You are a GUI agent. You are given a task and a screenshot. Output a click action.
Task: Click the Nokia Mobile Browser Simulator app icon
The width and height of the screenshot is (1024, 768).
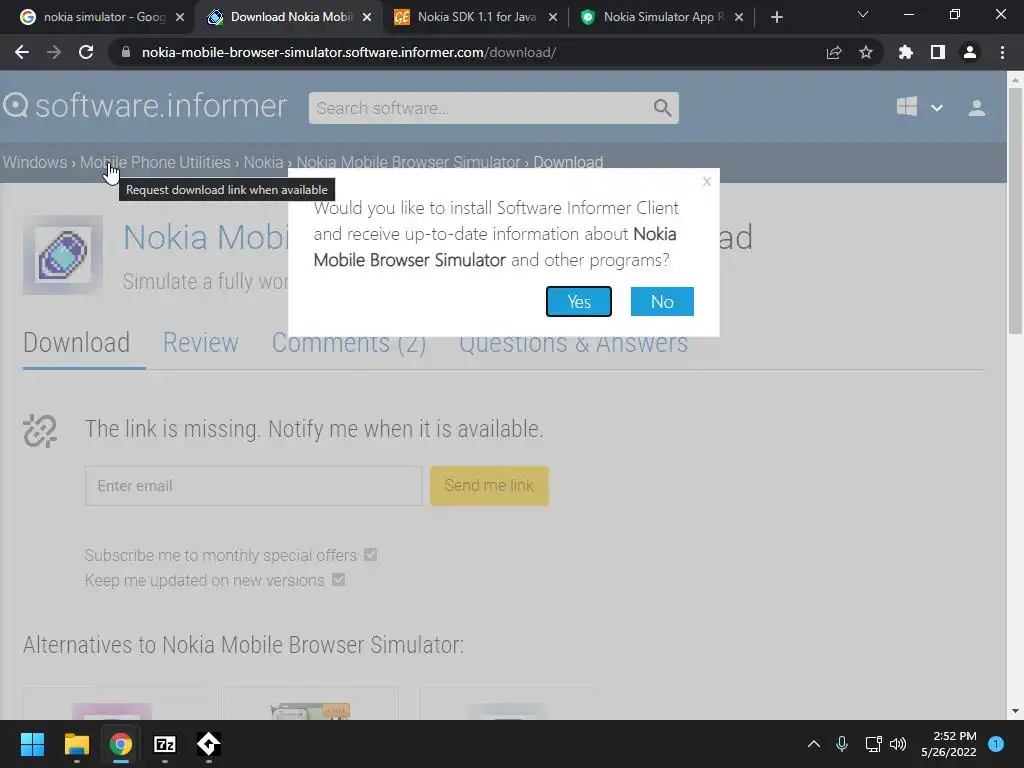[x=63, y=255]
